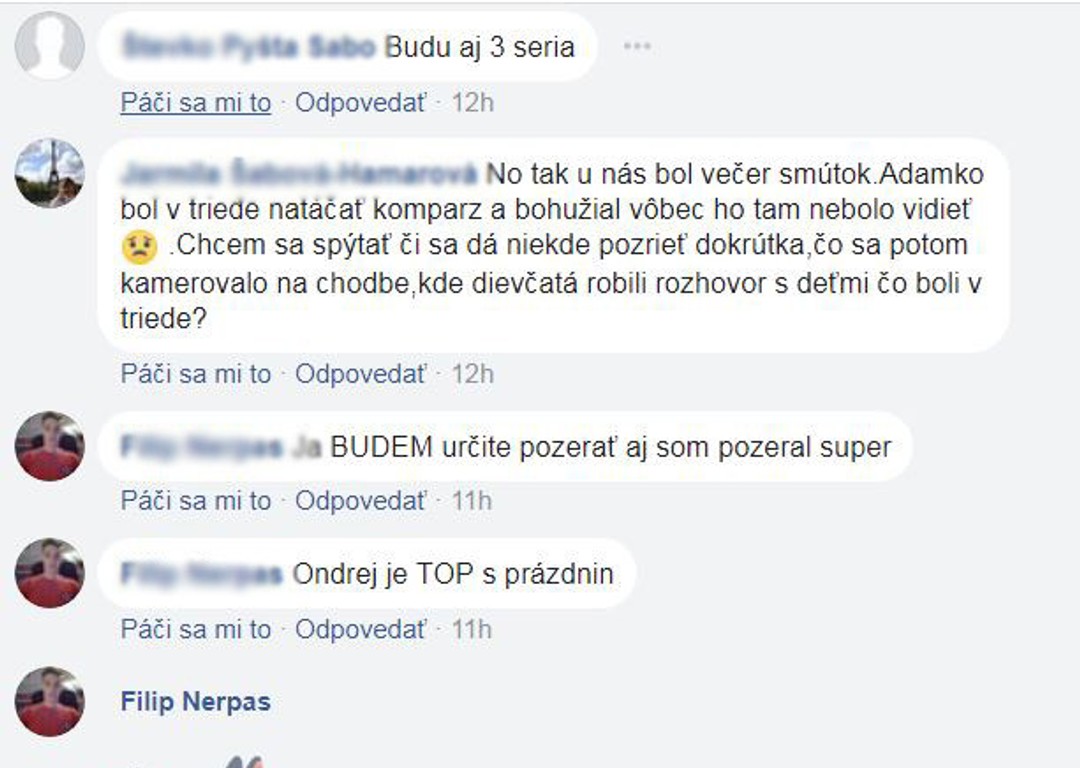Click avatar beside 'Ondrej je TOP' comment
1080x768 pixels.
[x=50, y=573]
